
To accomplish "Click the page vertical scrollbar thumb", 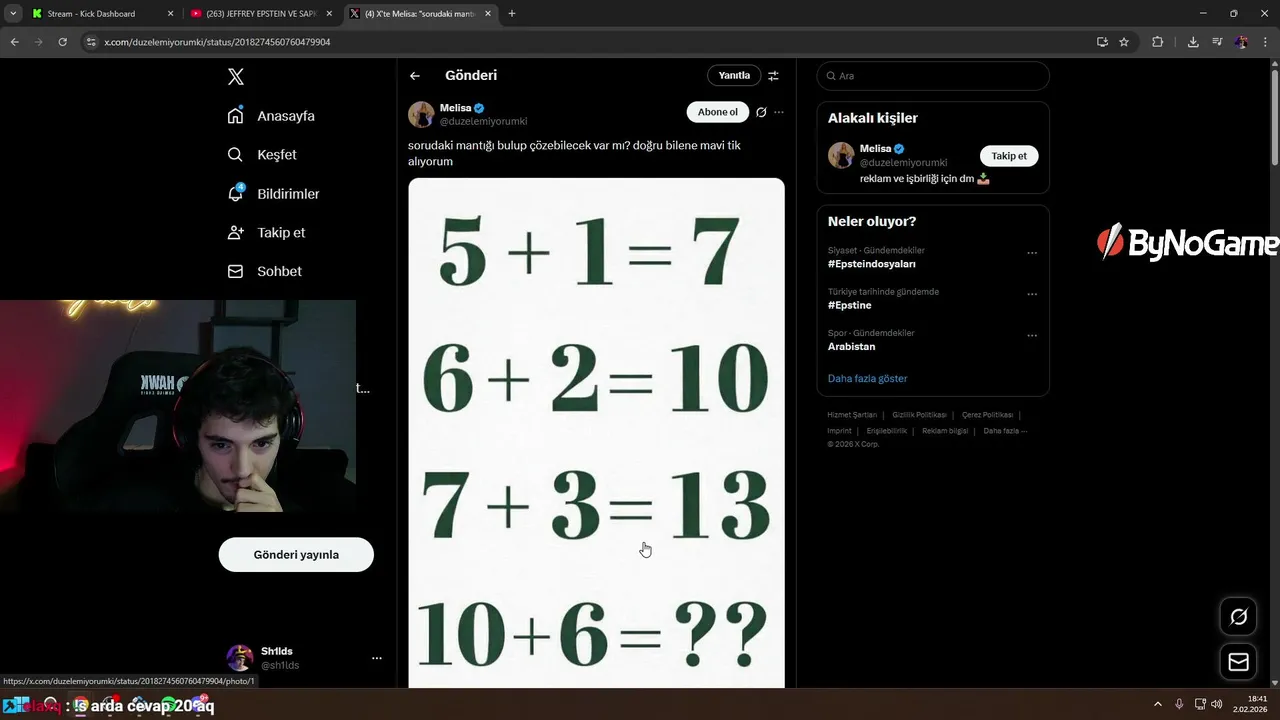I will [1274, 115].
